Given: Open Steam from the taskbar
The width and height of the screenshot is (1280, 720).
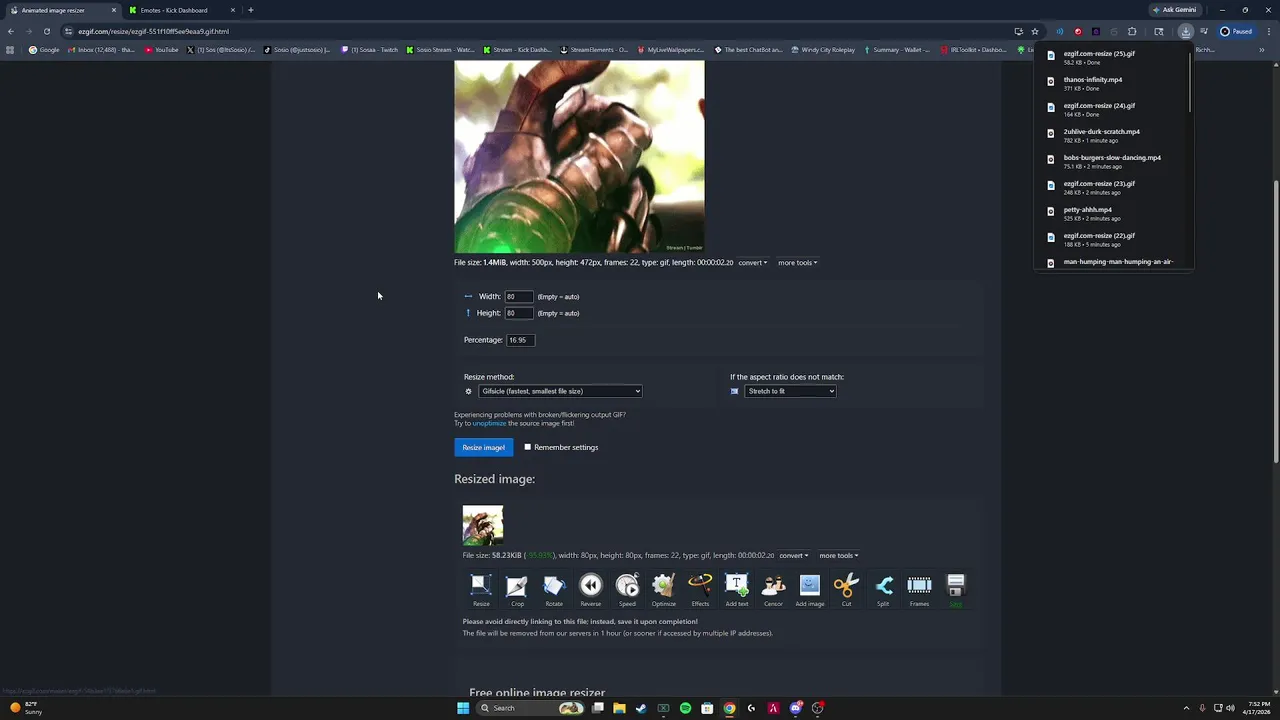Looking at the screenshot, I should (x=641, y=708).
